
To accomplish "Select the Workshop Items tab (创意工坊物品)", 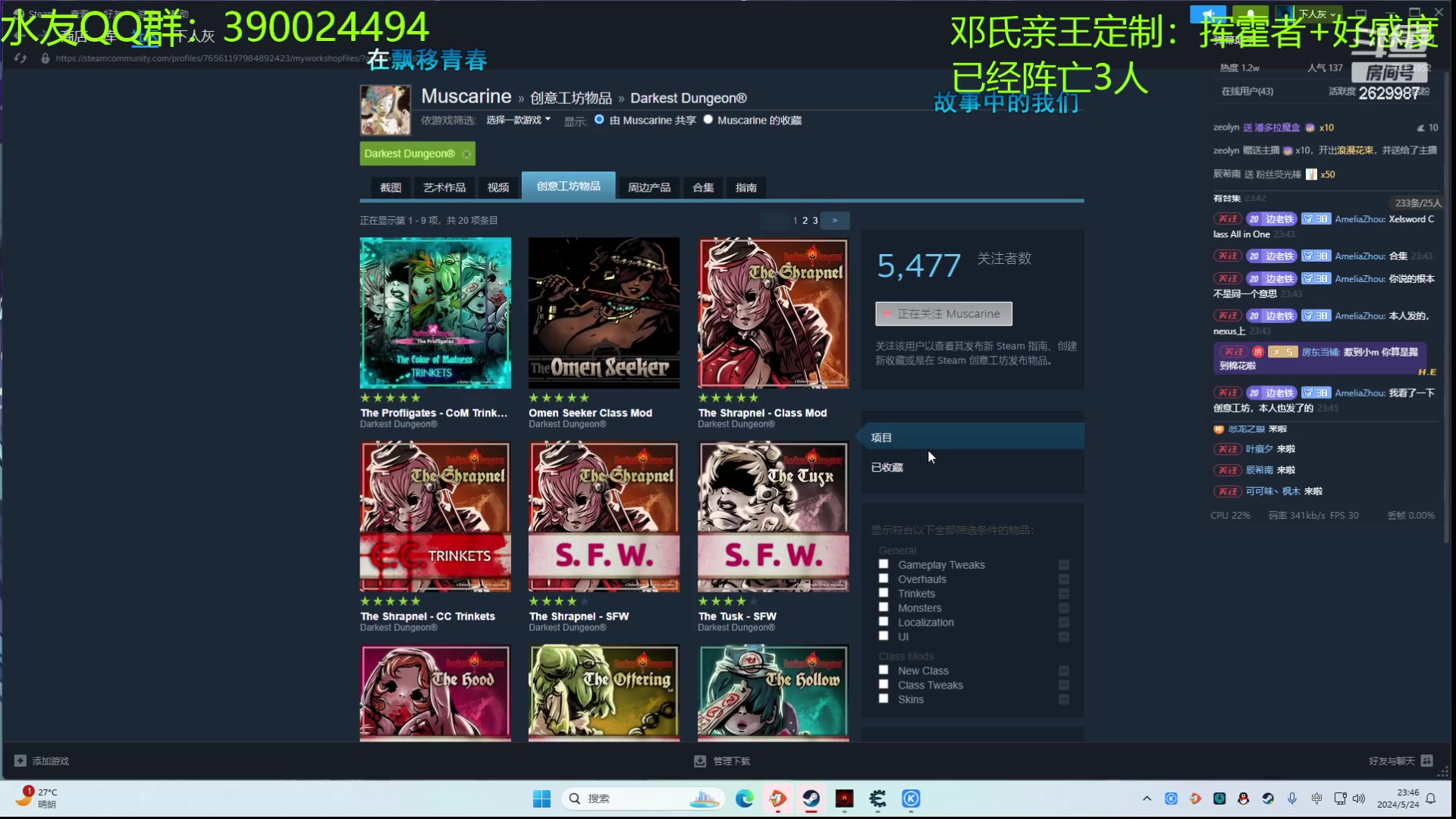I will point(568,187).
